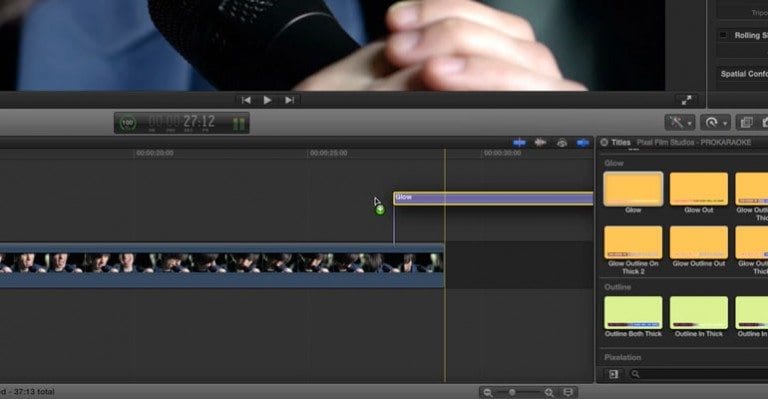Image resolution: width=768 pixels, height=399 pixels.
Task: Click the timecode display 27:12
Action: pyautogui.click(x=181, y=121)
